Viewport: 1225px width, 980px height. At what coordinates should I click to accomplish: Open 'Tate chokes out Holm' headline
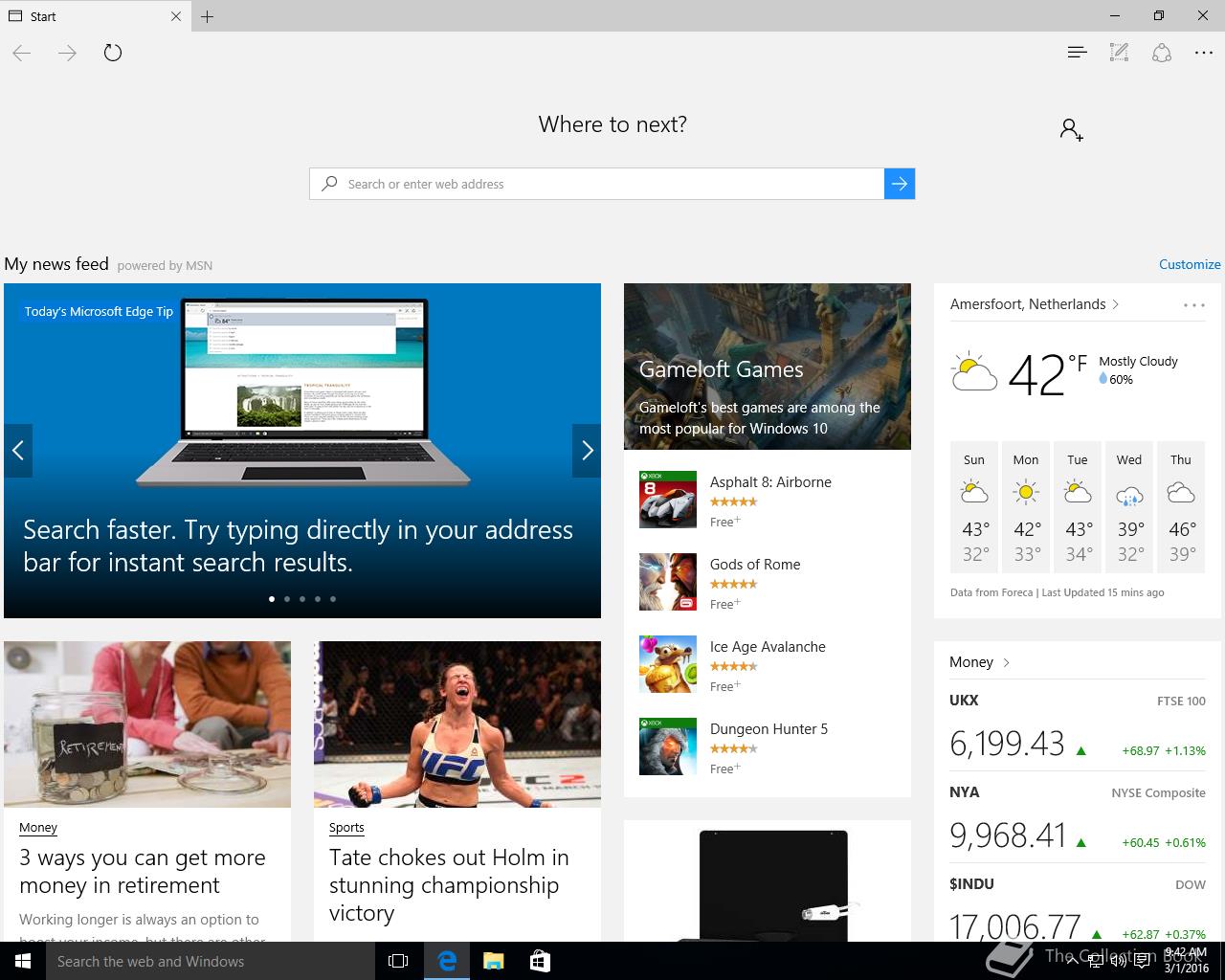449,885
